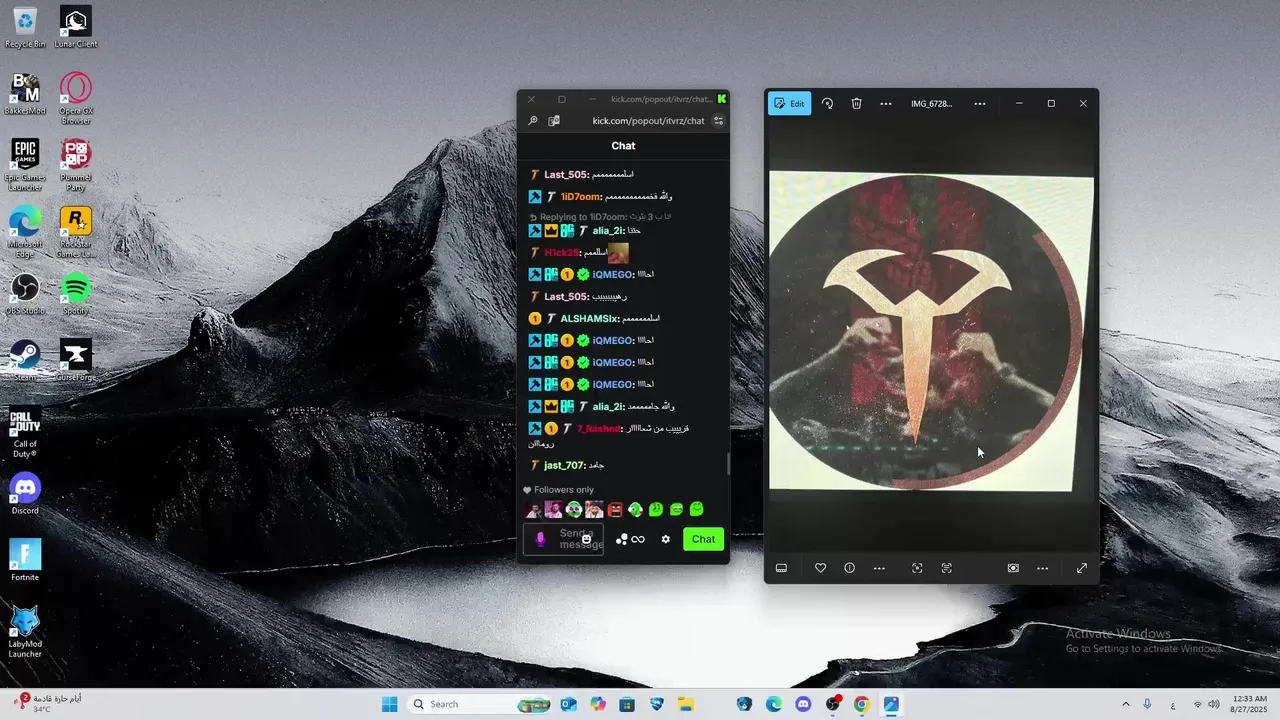The image size is (1280, 720).
Task: Rotate the image in Photos
Action: pyautogui.click(x=827, y=103)
